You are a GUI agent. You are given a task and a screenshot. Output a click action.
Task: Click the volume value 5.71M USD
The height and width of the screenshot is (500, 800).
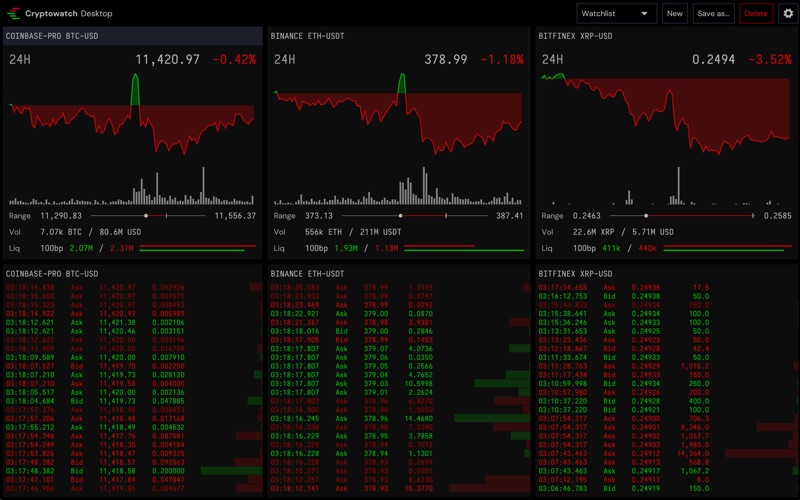653,232
